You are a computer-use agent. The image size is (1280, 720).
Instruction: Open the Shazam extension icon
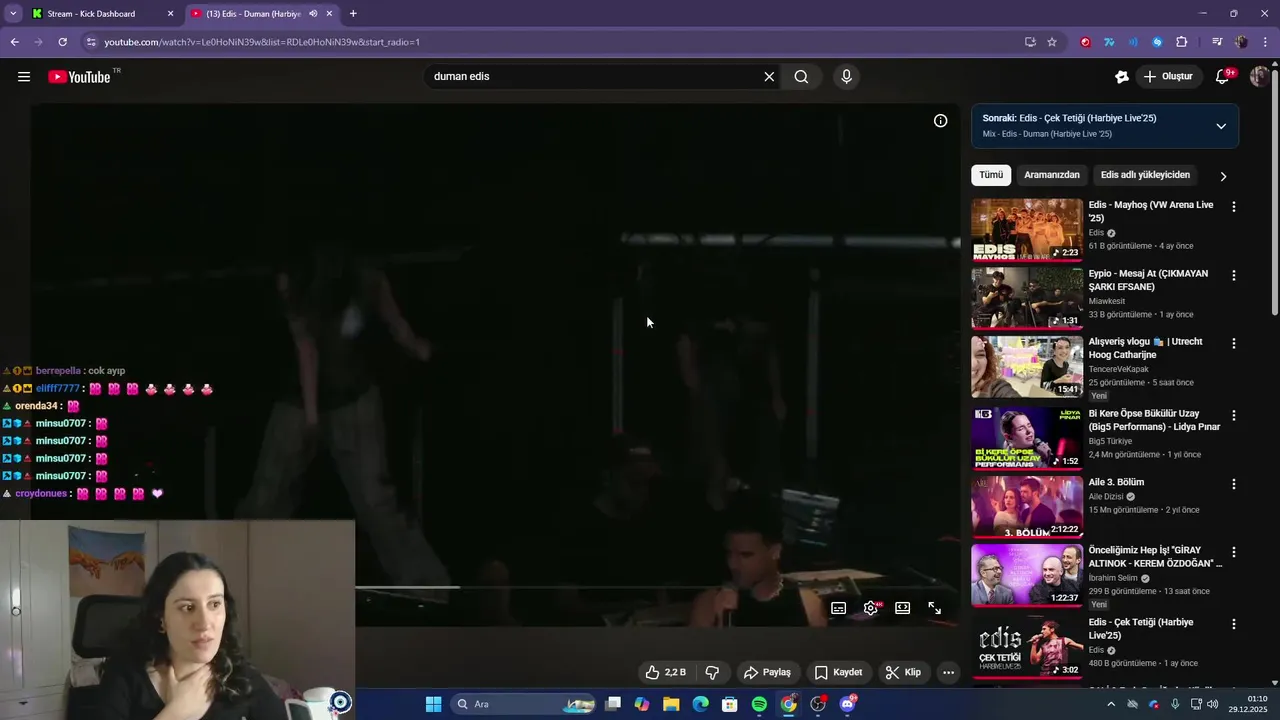click(1157, 42)
